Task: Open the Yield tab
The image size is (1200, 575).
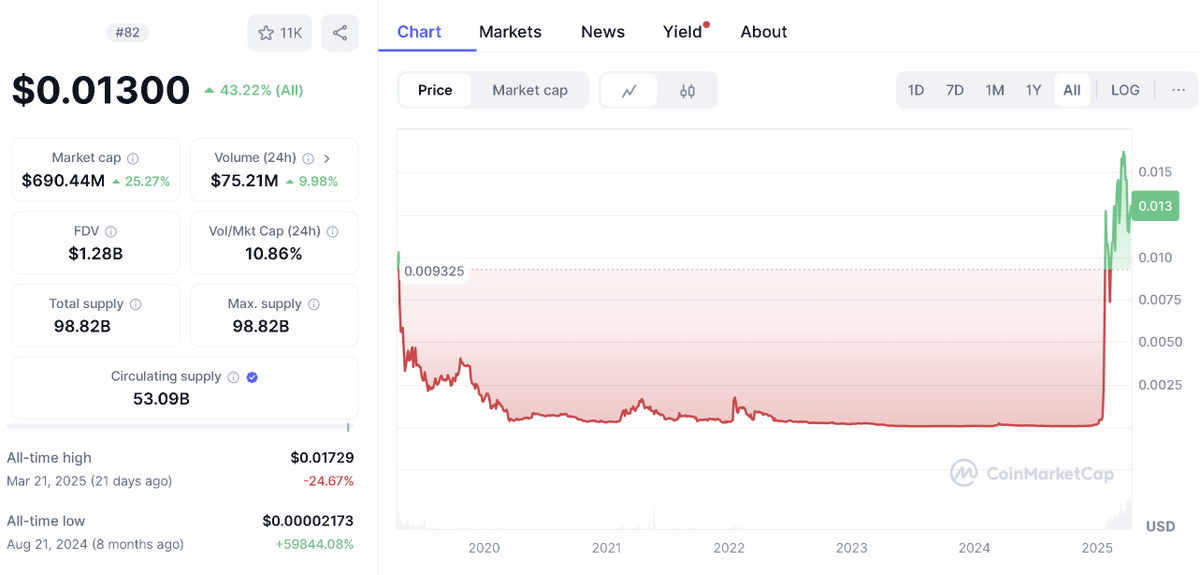Action: point(683,31)
